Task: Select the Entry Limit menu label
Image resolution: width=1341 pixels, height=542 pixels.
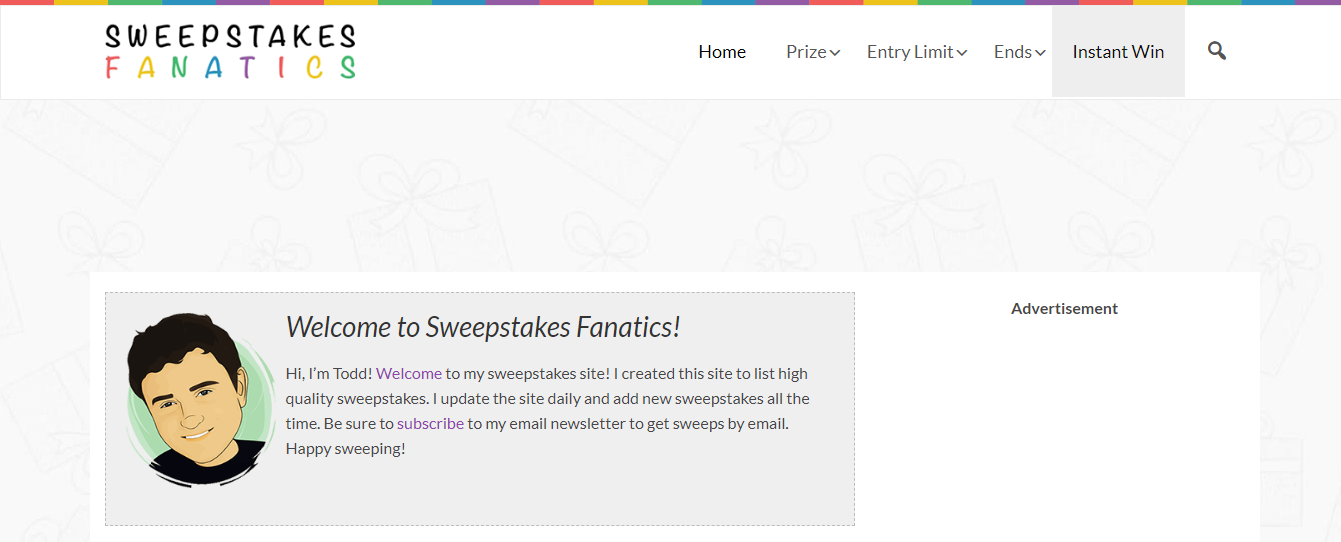Action: [910, 52]
